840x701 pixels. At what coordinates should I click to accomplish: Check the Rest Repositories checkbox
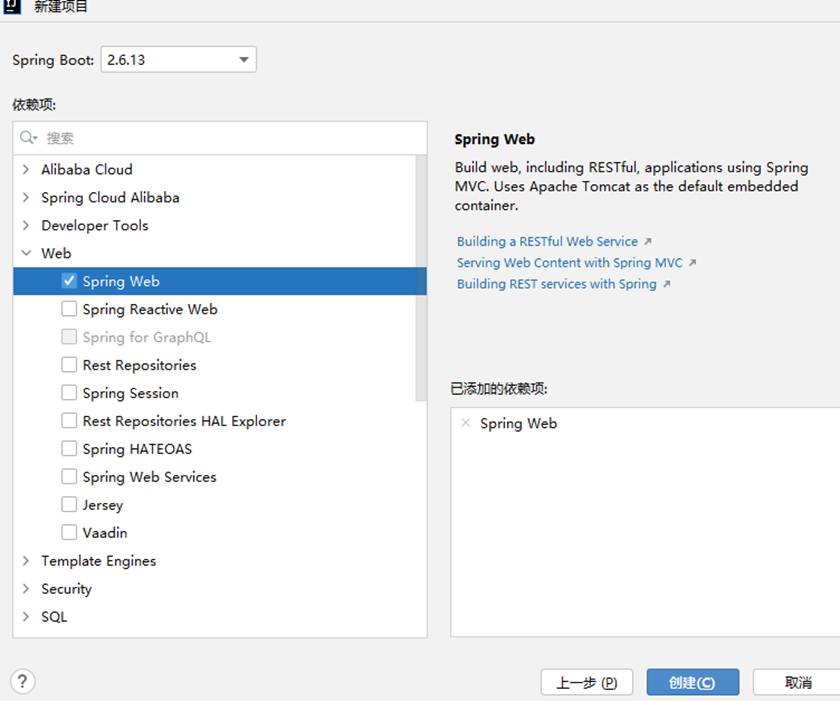(69, 365)
